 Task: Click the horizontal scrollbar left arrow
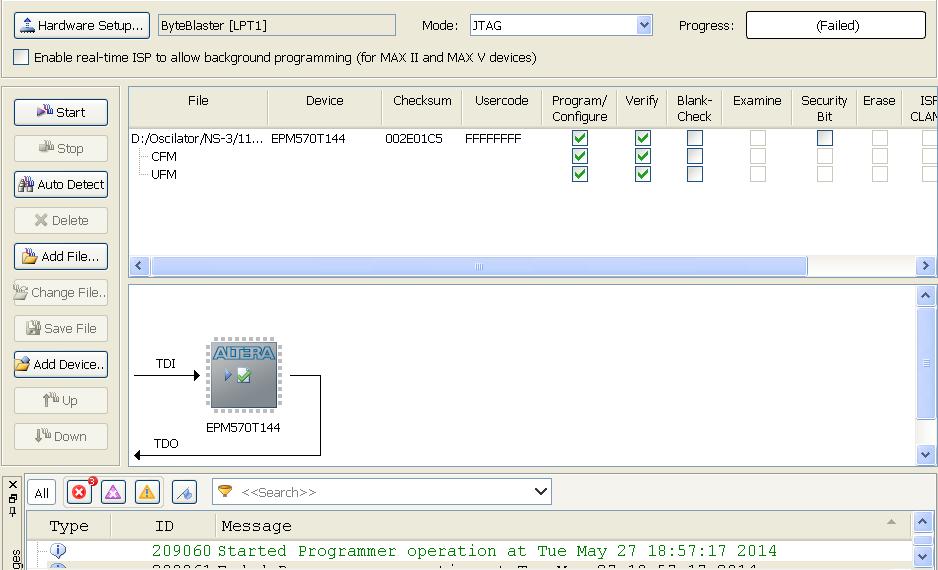[x=139, y=266]
